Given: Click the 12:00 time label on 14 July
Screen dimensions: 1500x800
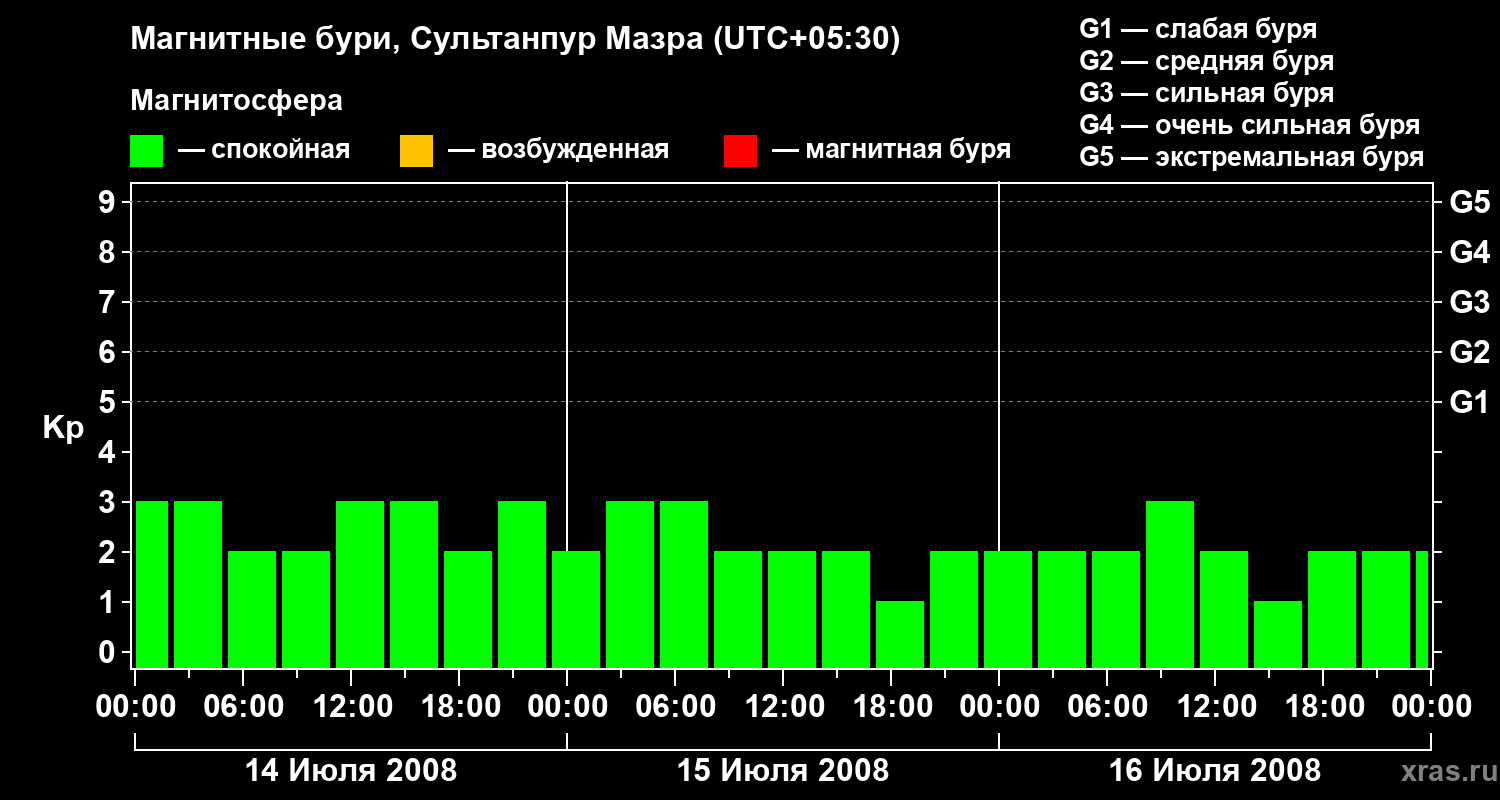Looking at the screenshot, I should (351, 707).
